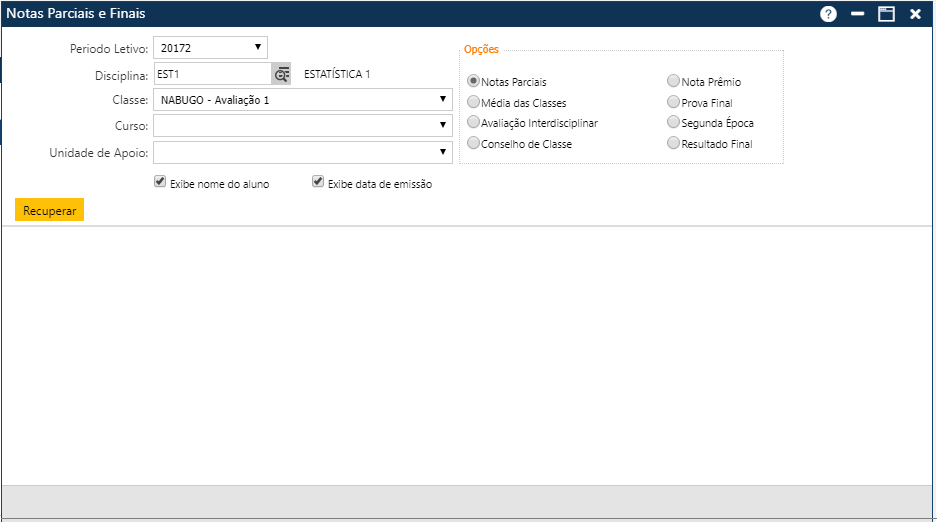This screenshot has width=937, height=522.
Task: Choose Resultado Final radio option
Action: [673, 144]
